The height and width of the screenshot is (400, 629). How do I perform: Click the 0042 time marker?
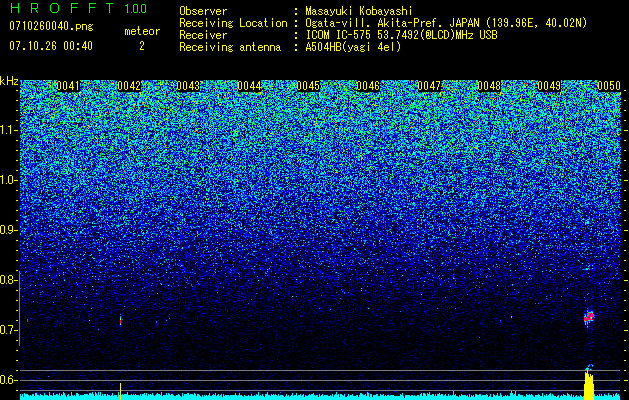[129, 86]
